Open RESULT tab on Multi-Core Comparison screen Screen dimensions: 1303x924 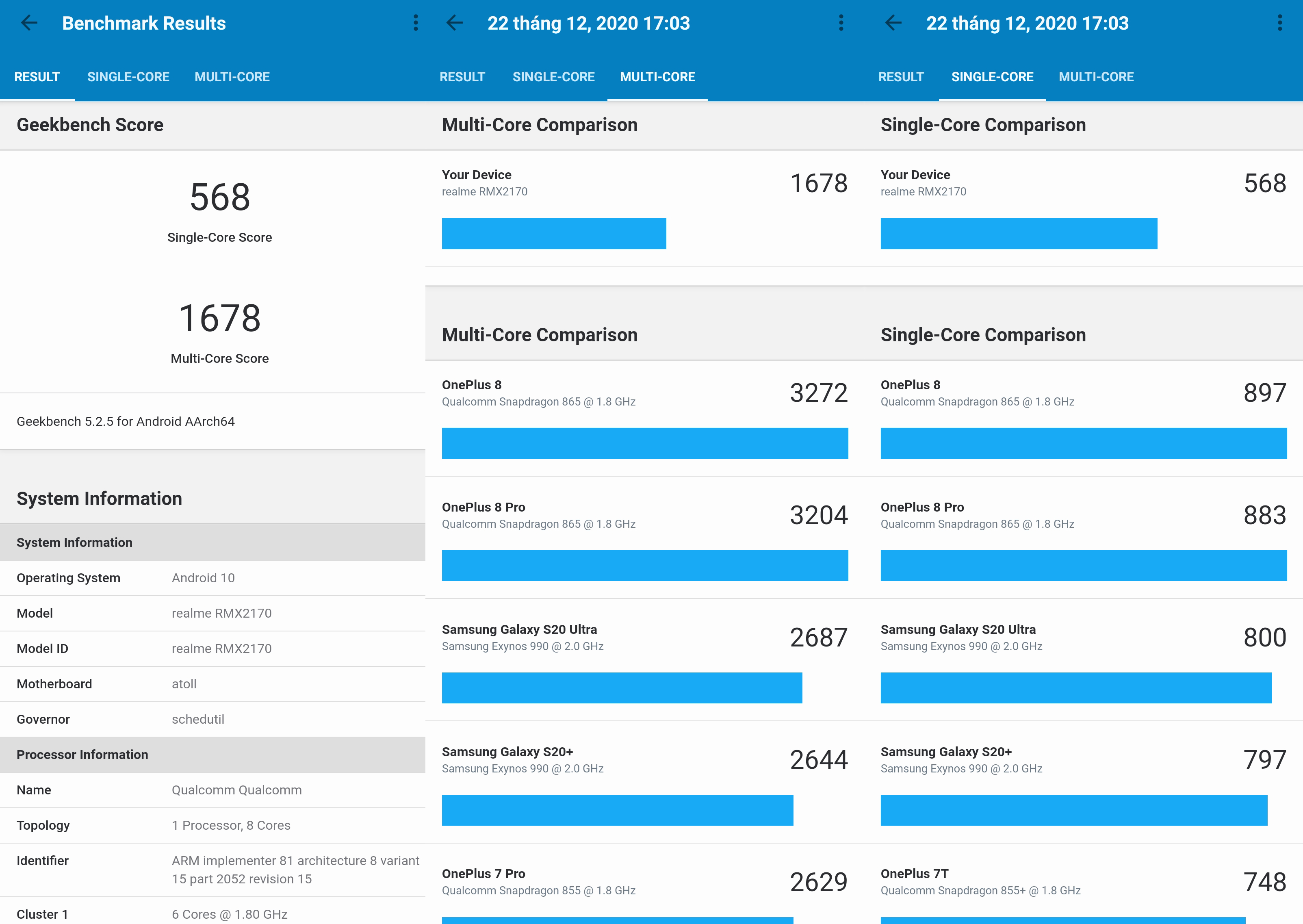[x=462, y=77]
